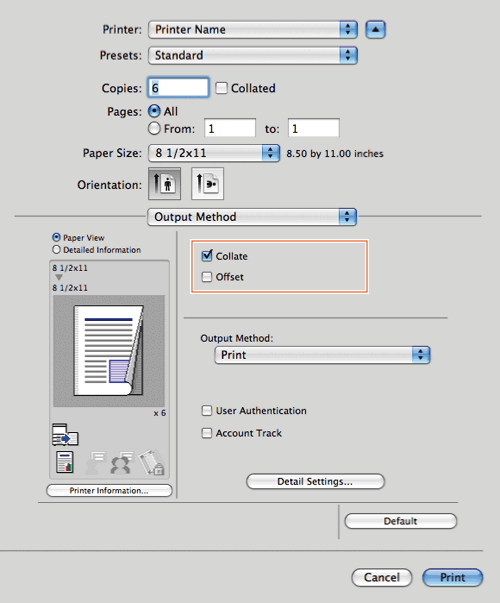Image resolution: width=500 pixels, height=603 pixels.
Task: Open Printer Information dialog
Action: (x=109, y=491)
